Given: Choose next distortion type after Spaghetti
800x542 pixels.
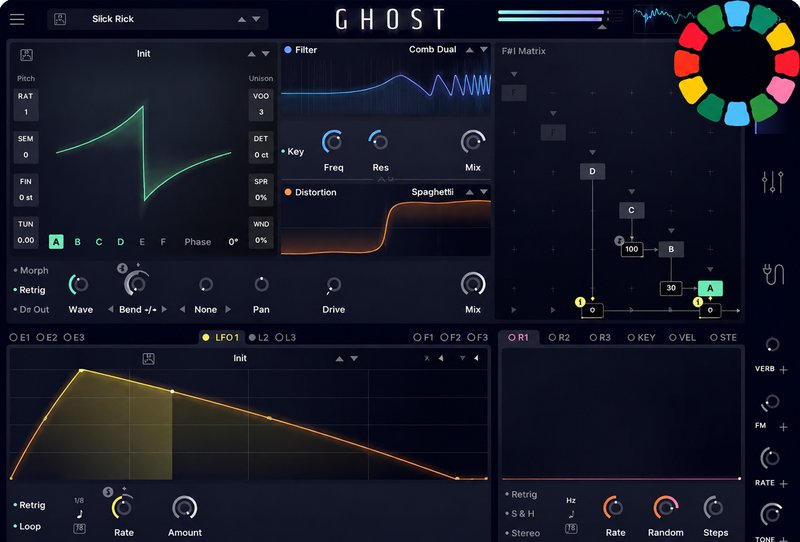Looking at the screenshot, I should (484, 192).
